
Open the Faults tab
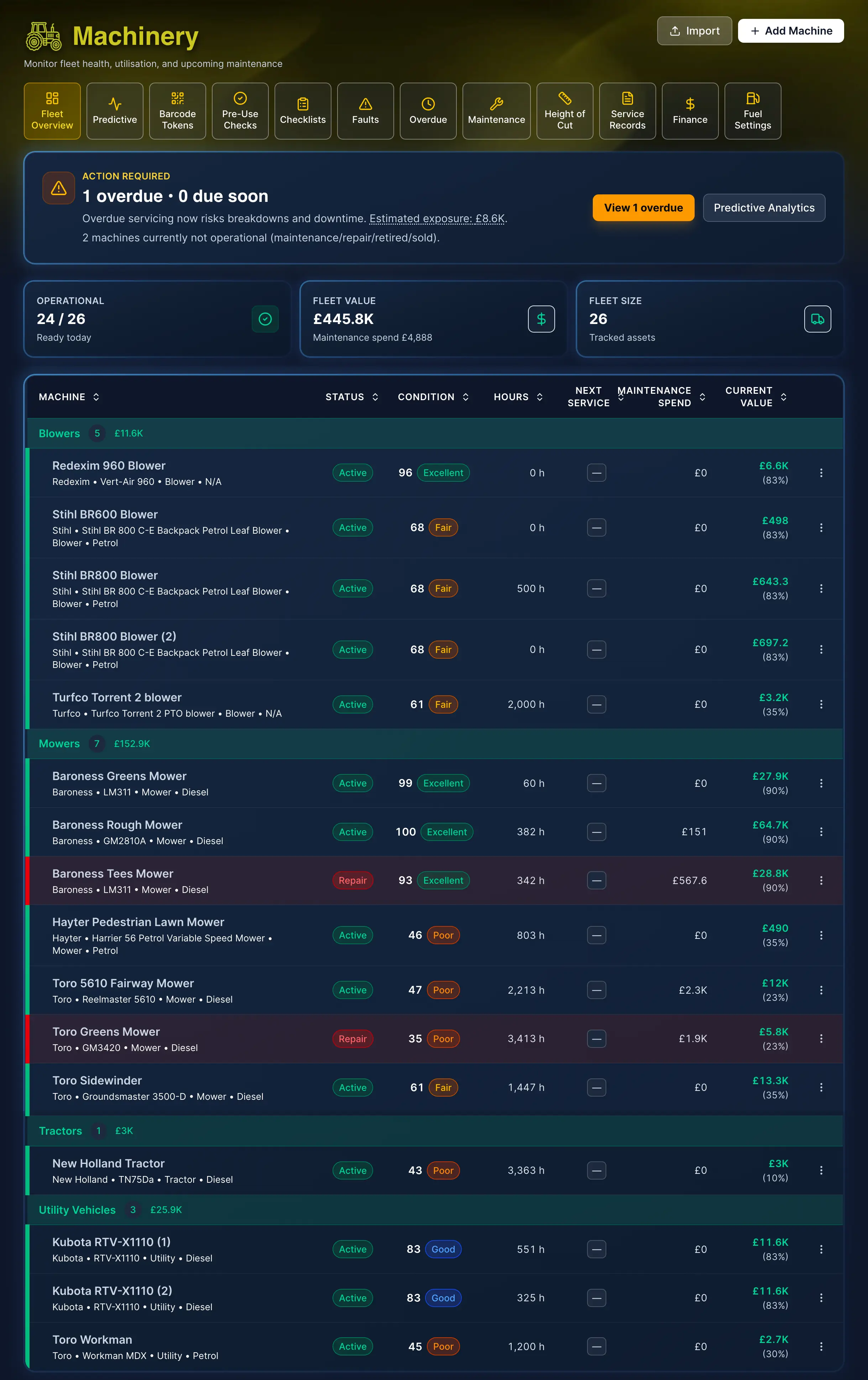click(x=366, y=111)
